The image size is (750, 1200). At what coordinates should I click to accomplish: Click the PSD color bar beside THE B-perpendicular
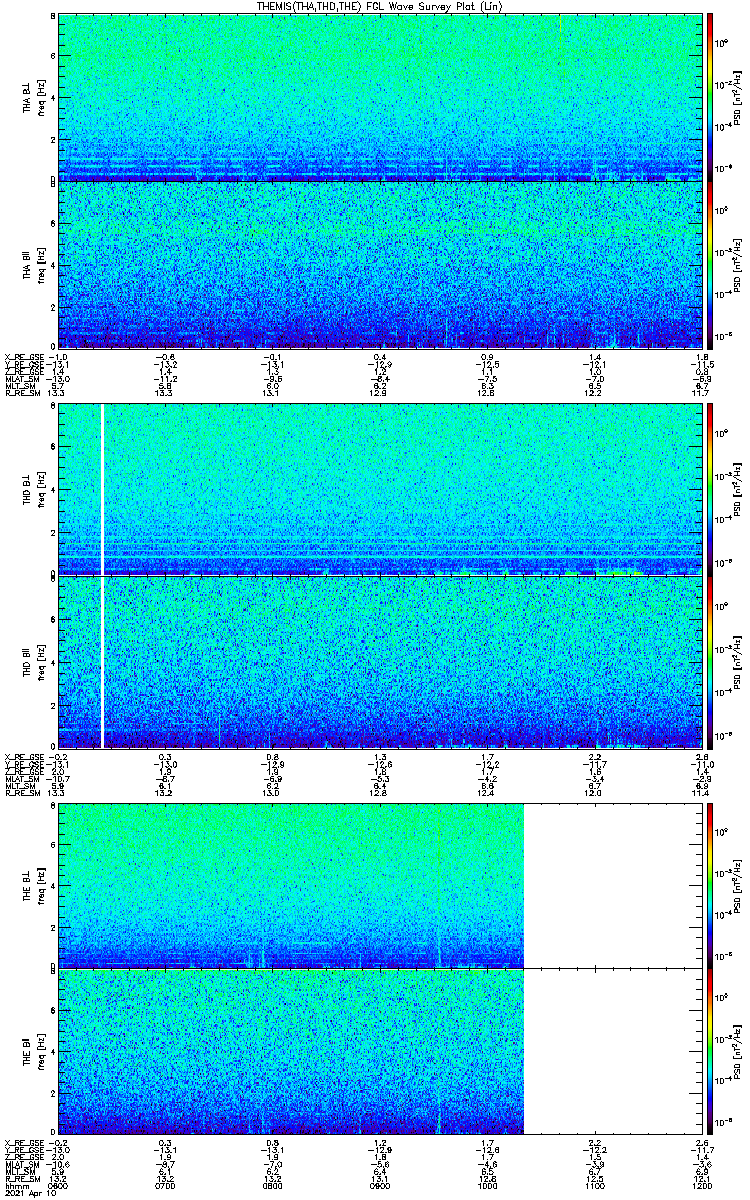pos(710,885)
